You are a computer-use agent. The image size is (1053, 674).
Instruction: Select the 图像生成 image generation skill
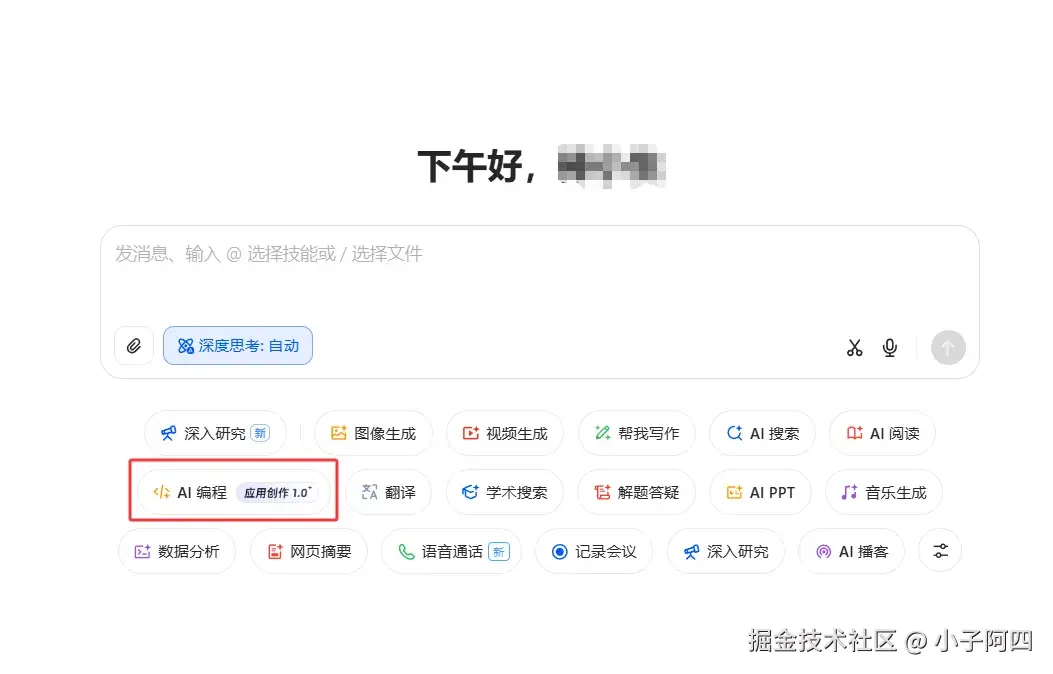tap(373, 433)
